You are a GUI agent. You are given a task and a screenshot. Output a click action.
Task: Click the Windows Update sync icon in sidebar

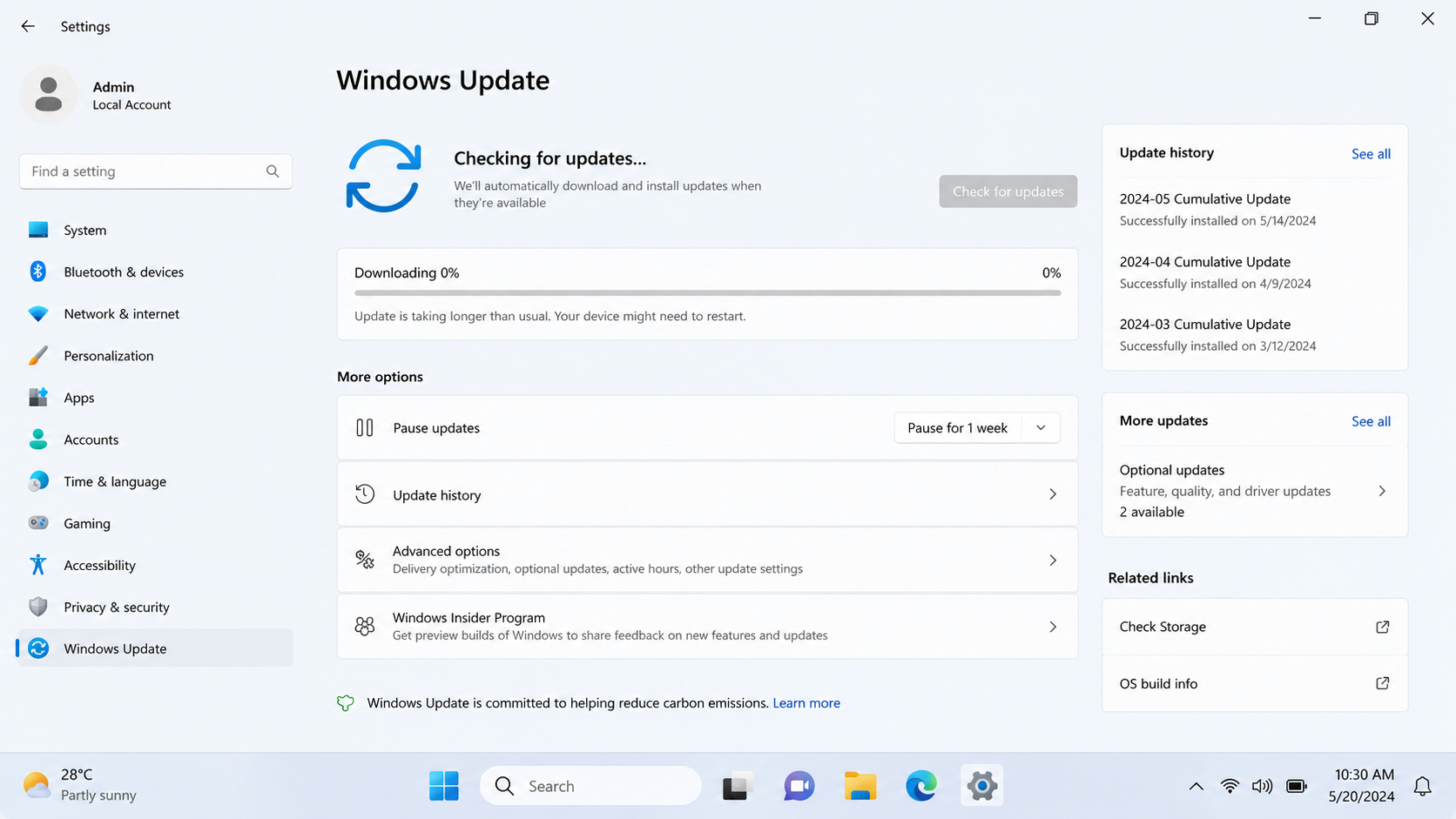click(38, 648)
